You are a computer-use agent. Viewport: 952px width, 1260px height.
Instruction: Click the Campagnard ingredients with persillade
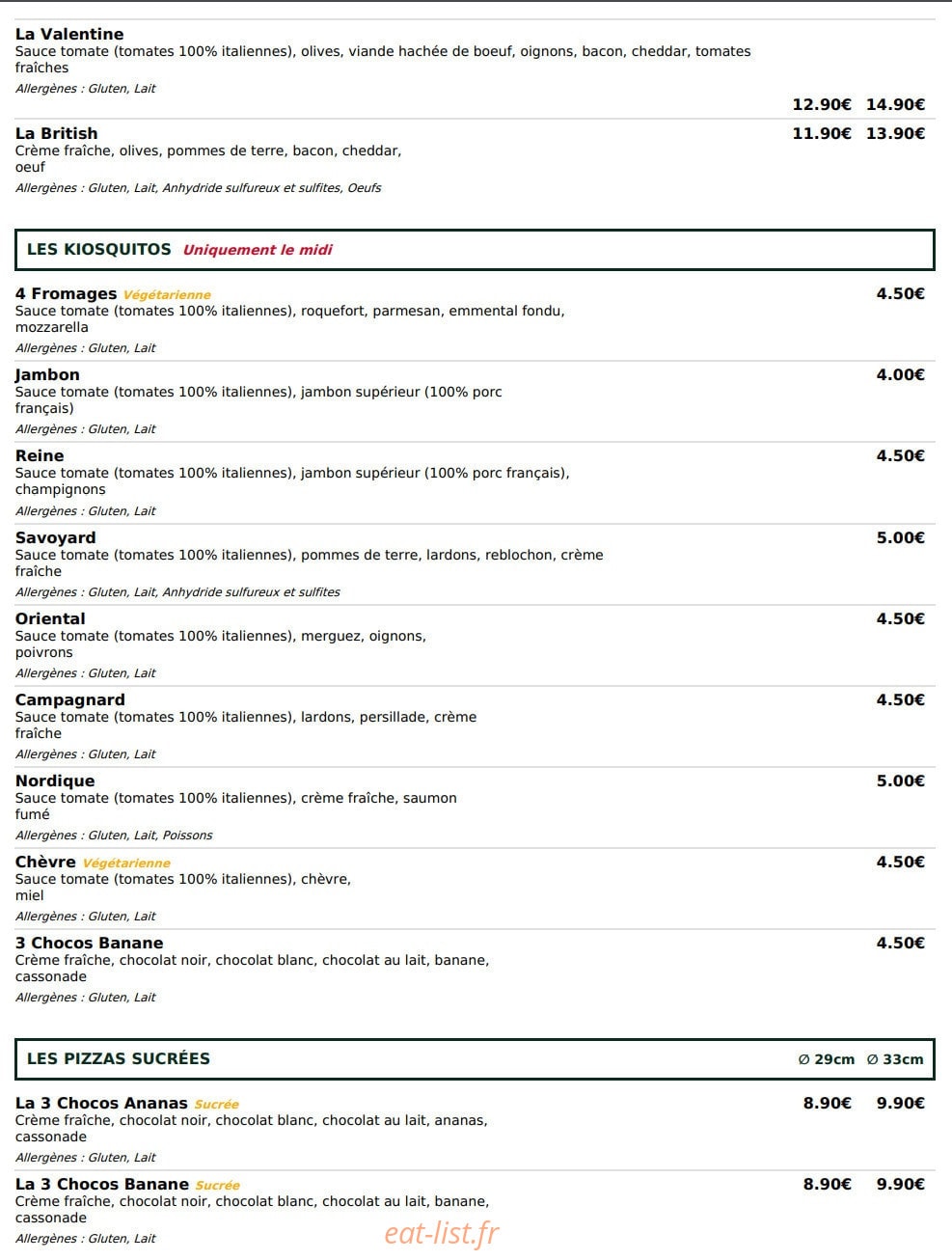tap(246, 726)
